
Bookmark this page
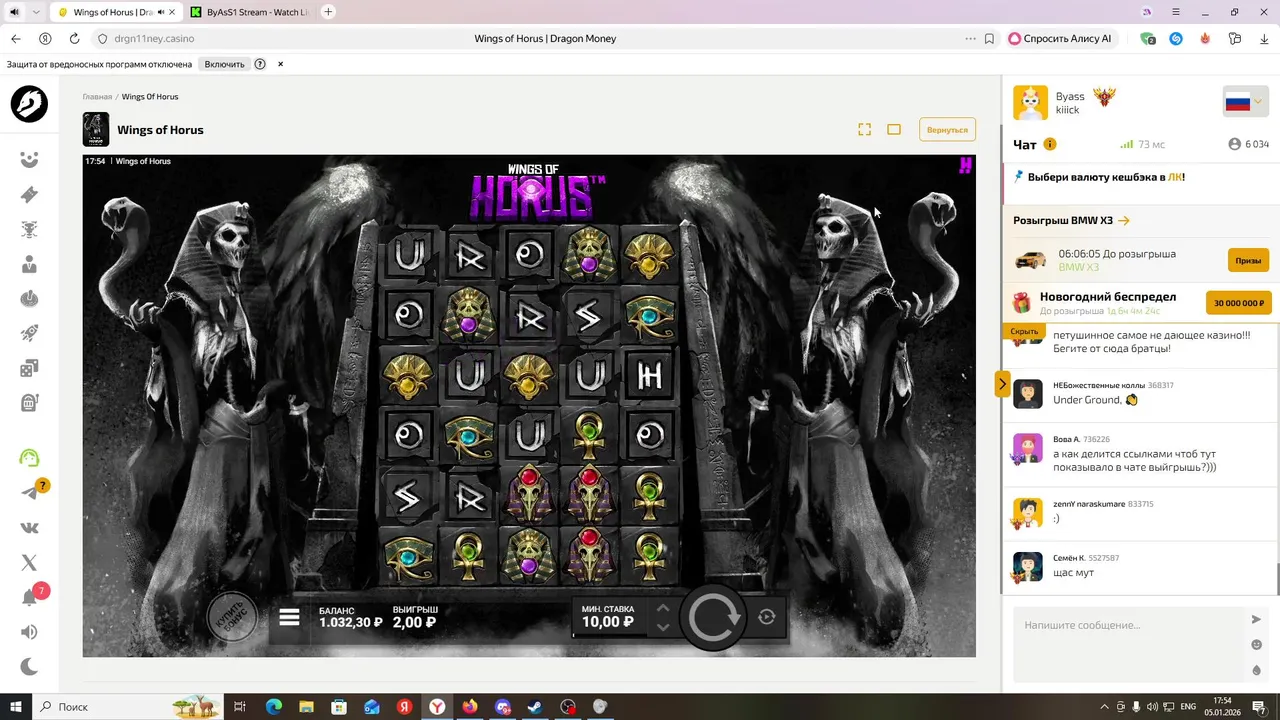[x=989, y=39]
